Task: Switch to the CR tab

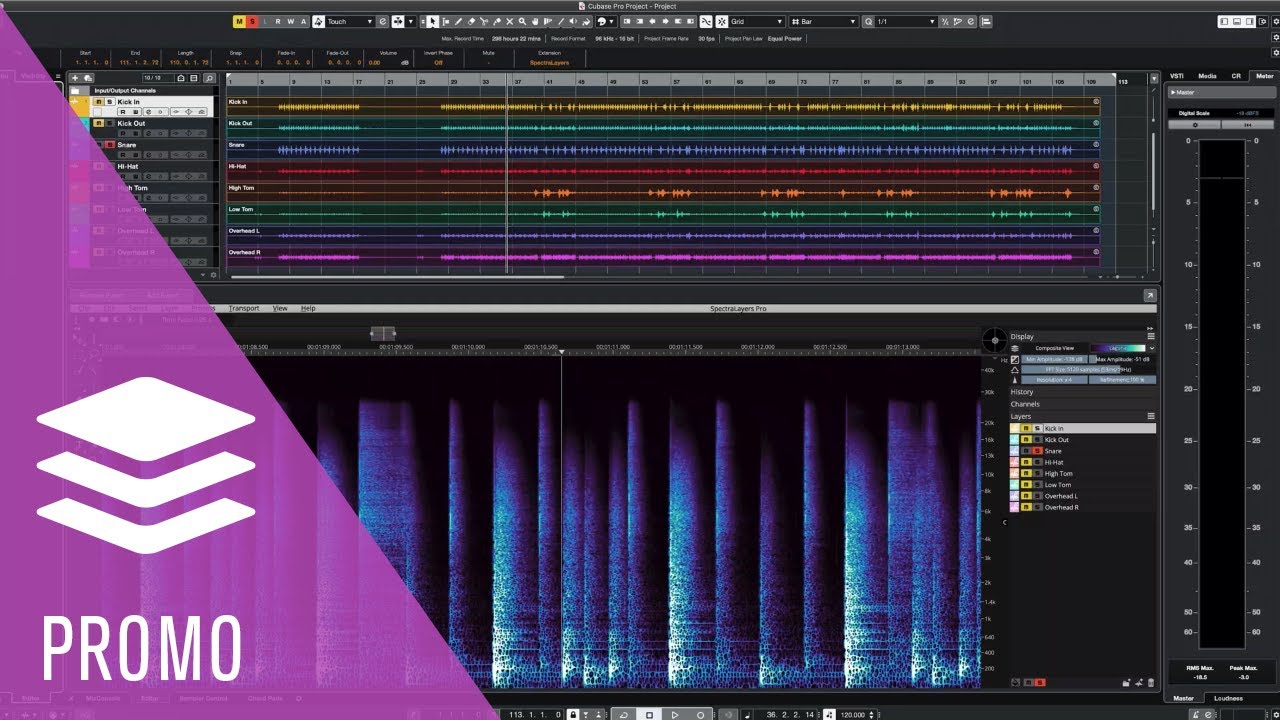Action: [x=1236, y=76]
